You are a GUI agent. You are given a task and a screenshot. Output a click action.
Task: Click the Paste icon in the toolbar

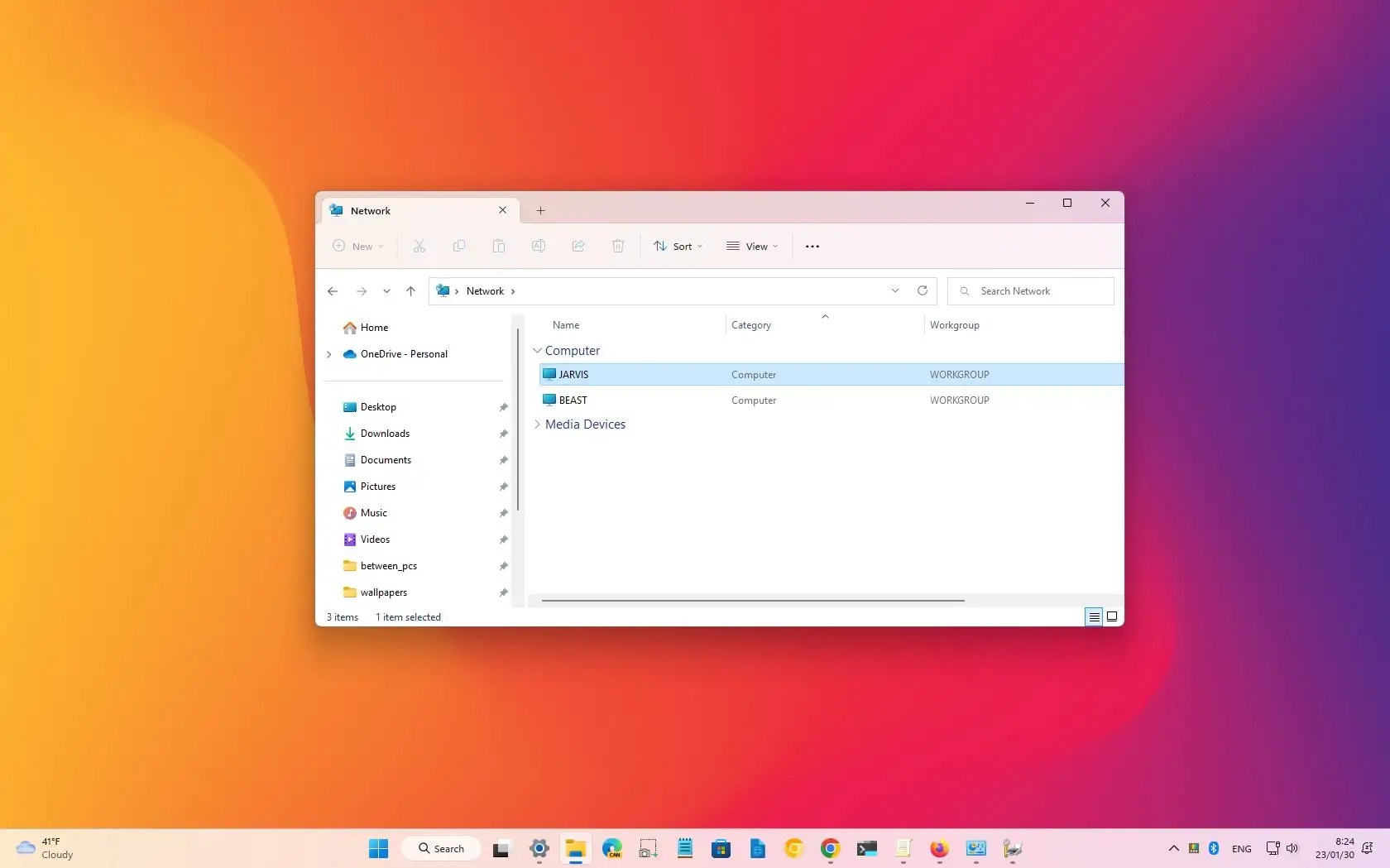click(x=499, y=246)
